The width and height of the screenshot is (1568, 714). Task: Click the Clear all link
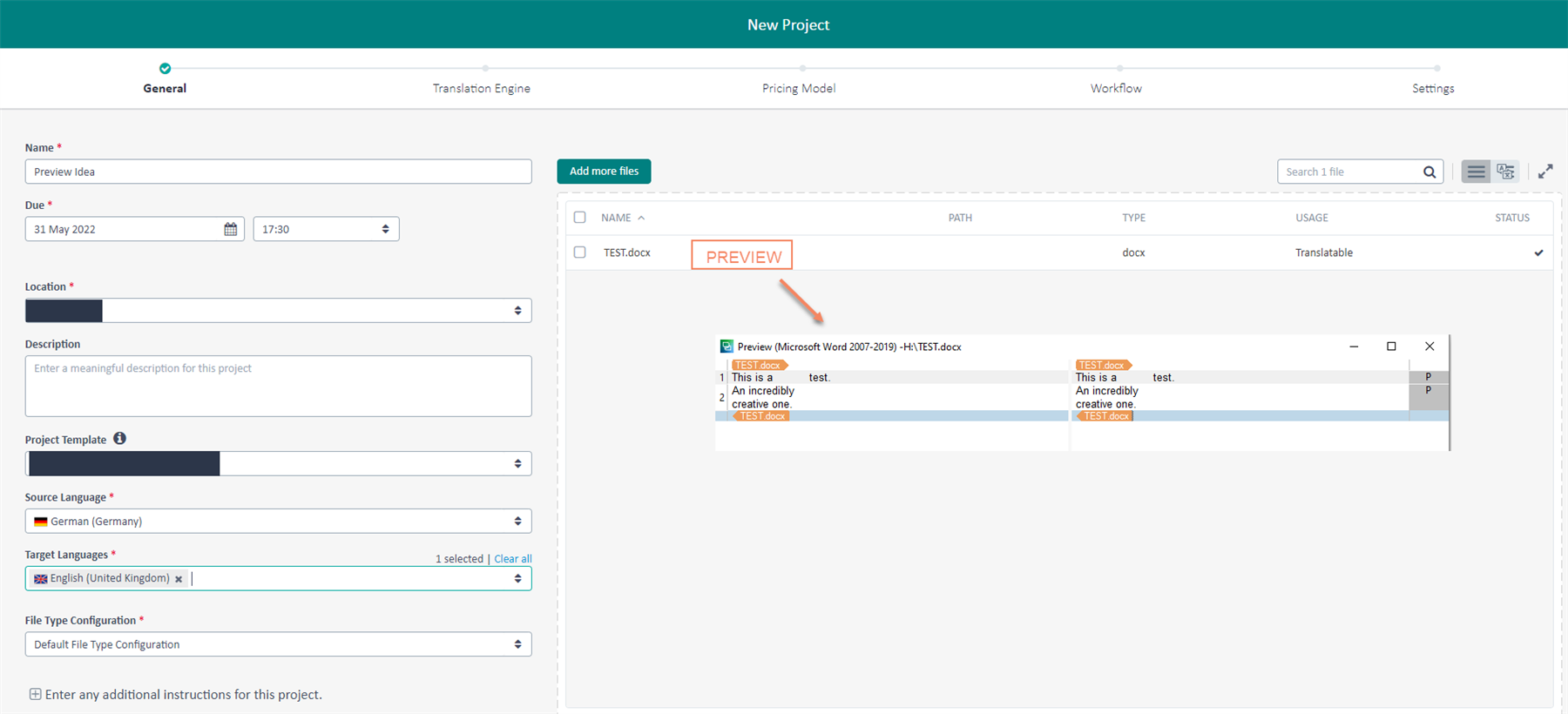point(512,559)
